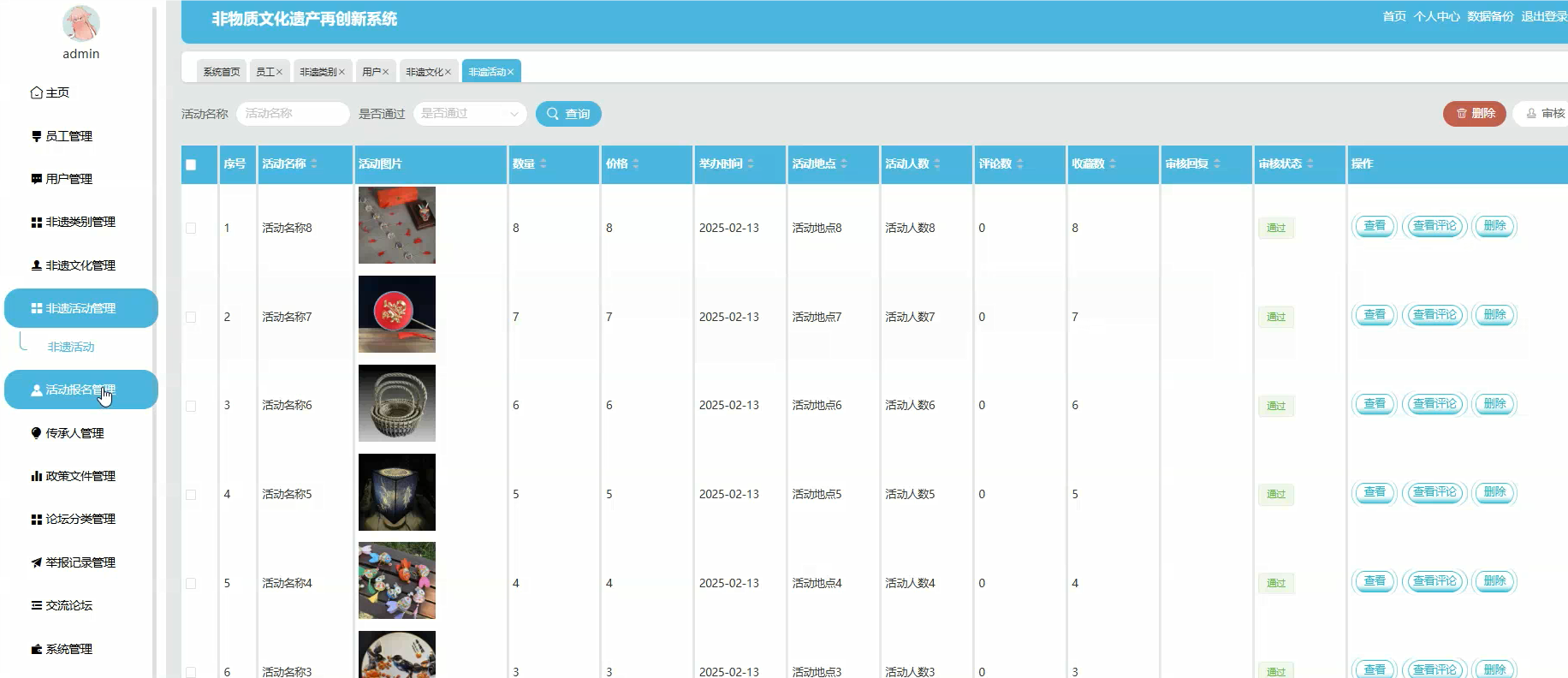Open 用户管理 in the sidebar
1568x678 pixels.
[62, 179]
